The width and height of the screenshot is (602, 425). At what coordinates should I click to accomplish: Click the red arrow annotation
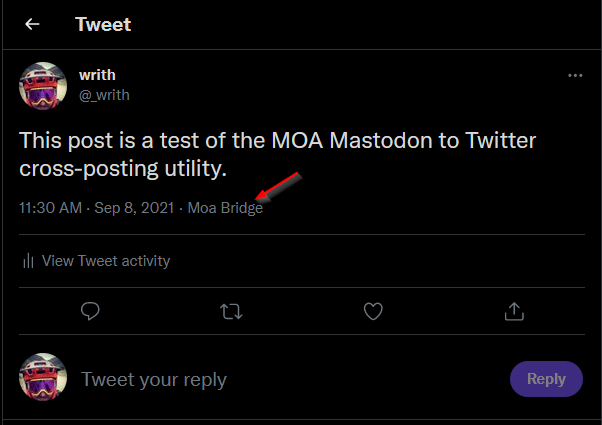click(x=279, y=186)
